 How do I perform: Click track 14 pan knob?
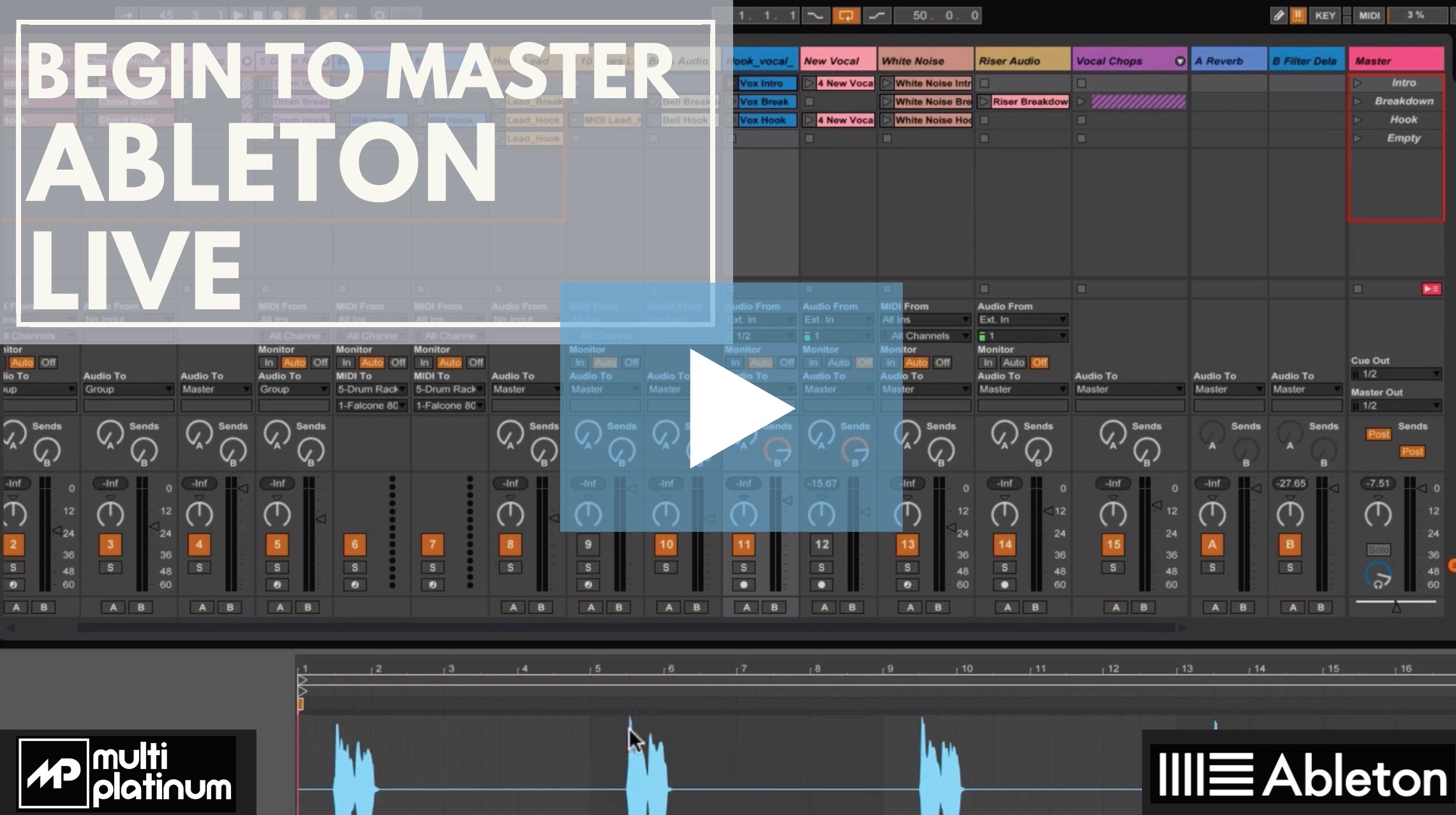click(1004, 514)
